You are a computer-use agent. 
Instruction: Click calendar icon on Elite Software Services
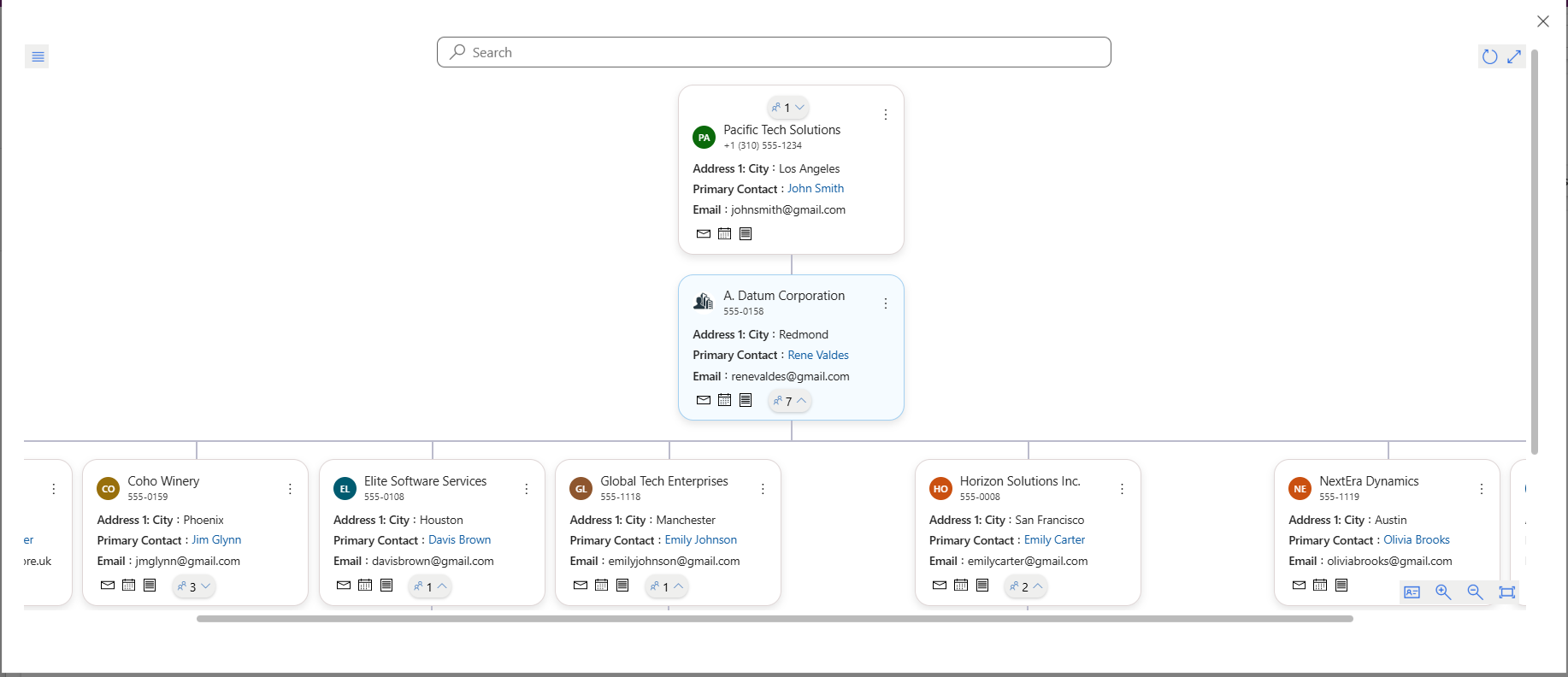pyautogui.click(x=365, y=586)
